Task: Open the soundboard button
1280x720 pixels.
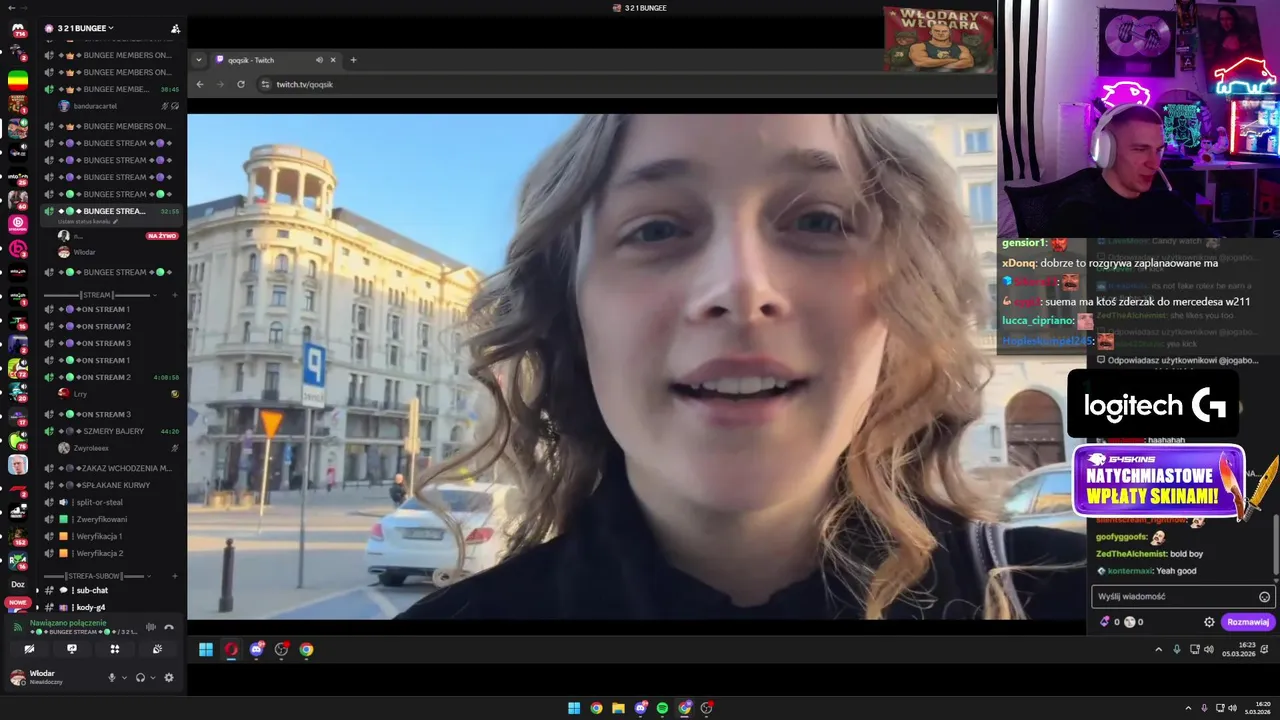Action: click(x=158, y=649)
